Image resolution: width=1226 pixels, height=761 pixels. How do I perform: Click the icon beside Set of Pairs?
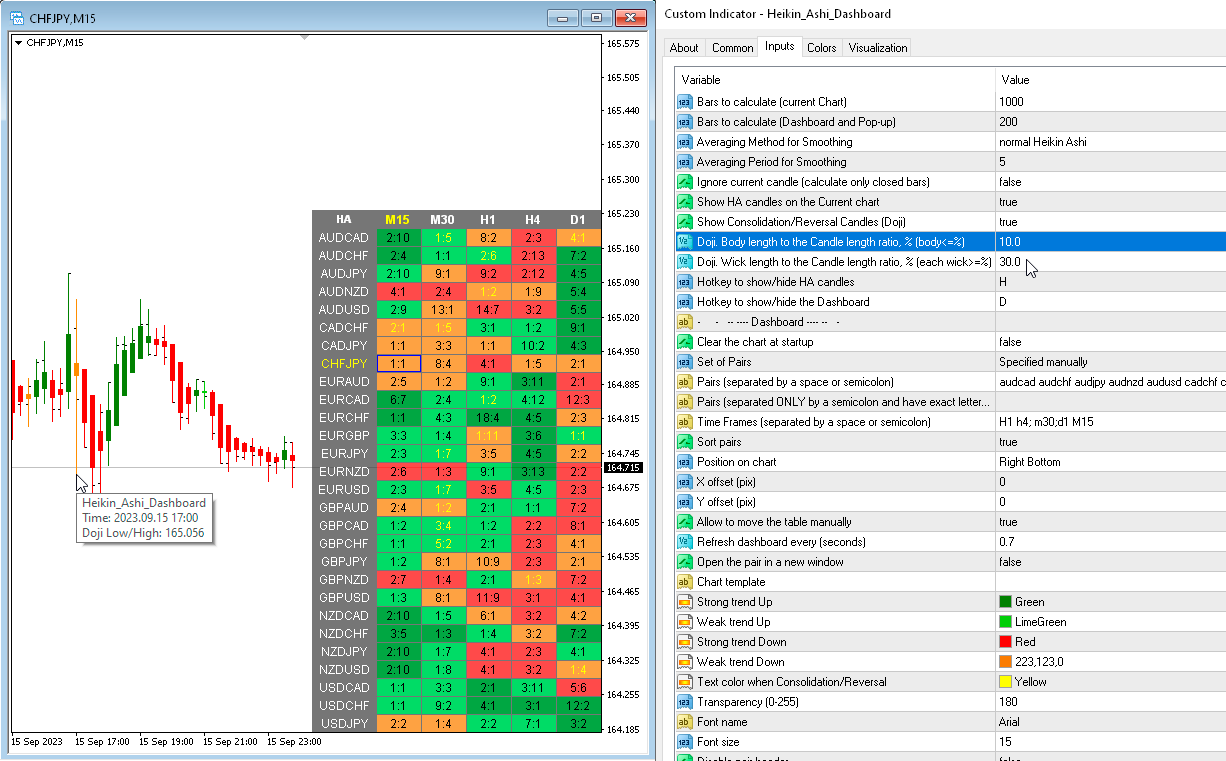click(685, 362)
